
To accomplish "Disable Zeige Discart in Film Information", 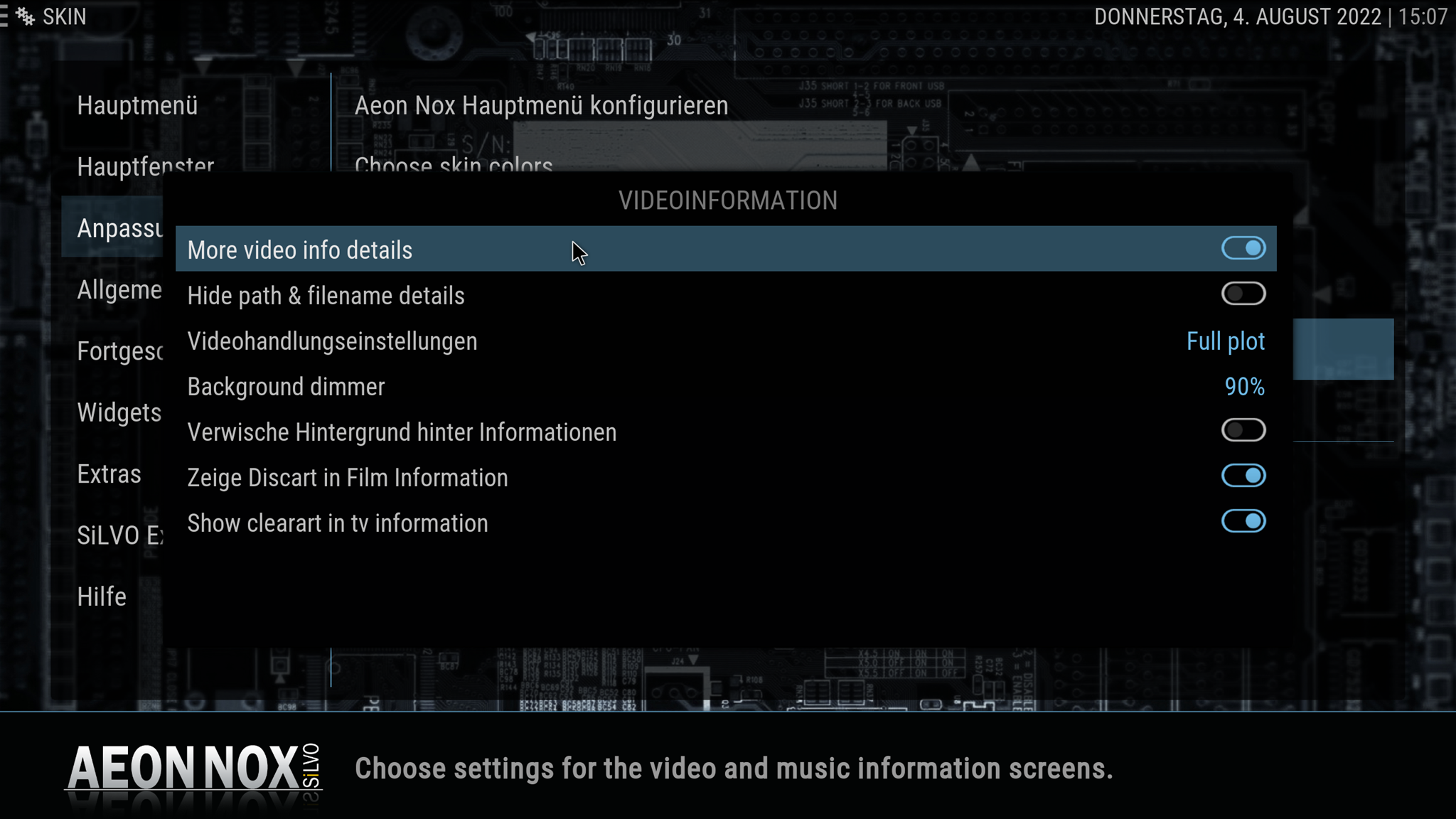I will (x=1243, y=476).
